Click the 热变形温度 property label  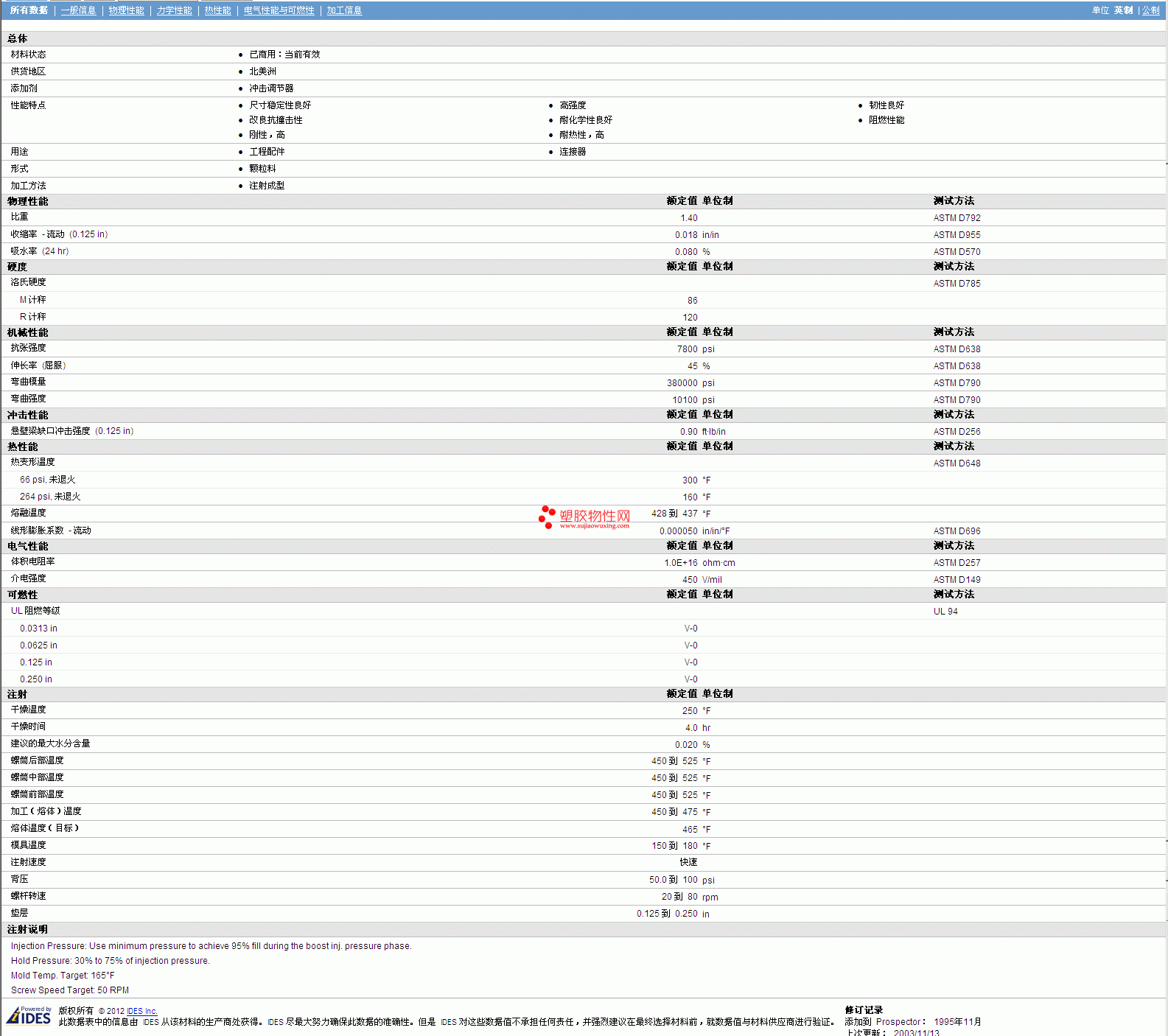pyautogui.click(x=32, y=462)
